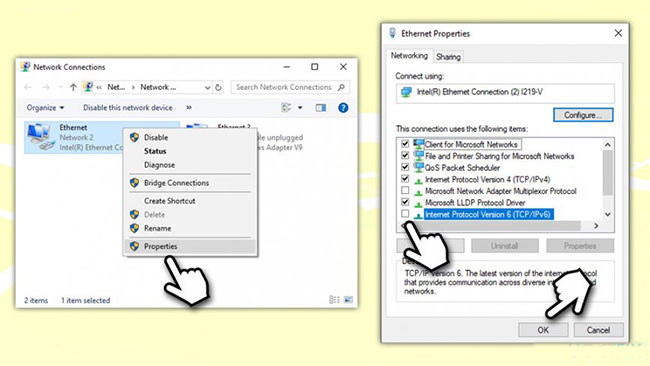Click the items list scroll down arrow

point(607,214)
